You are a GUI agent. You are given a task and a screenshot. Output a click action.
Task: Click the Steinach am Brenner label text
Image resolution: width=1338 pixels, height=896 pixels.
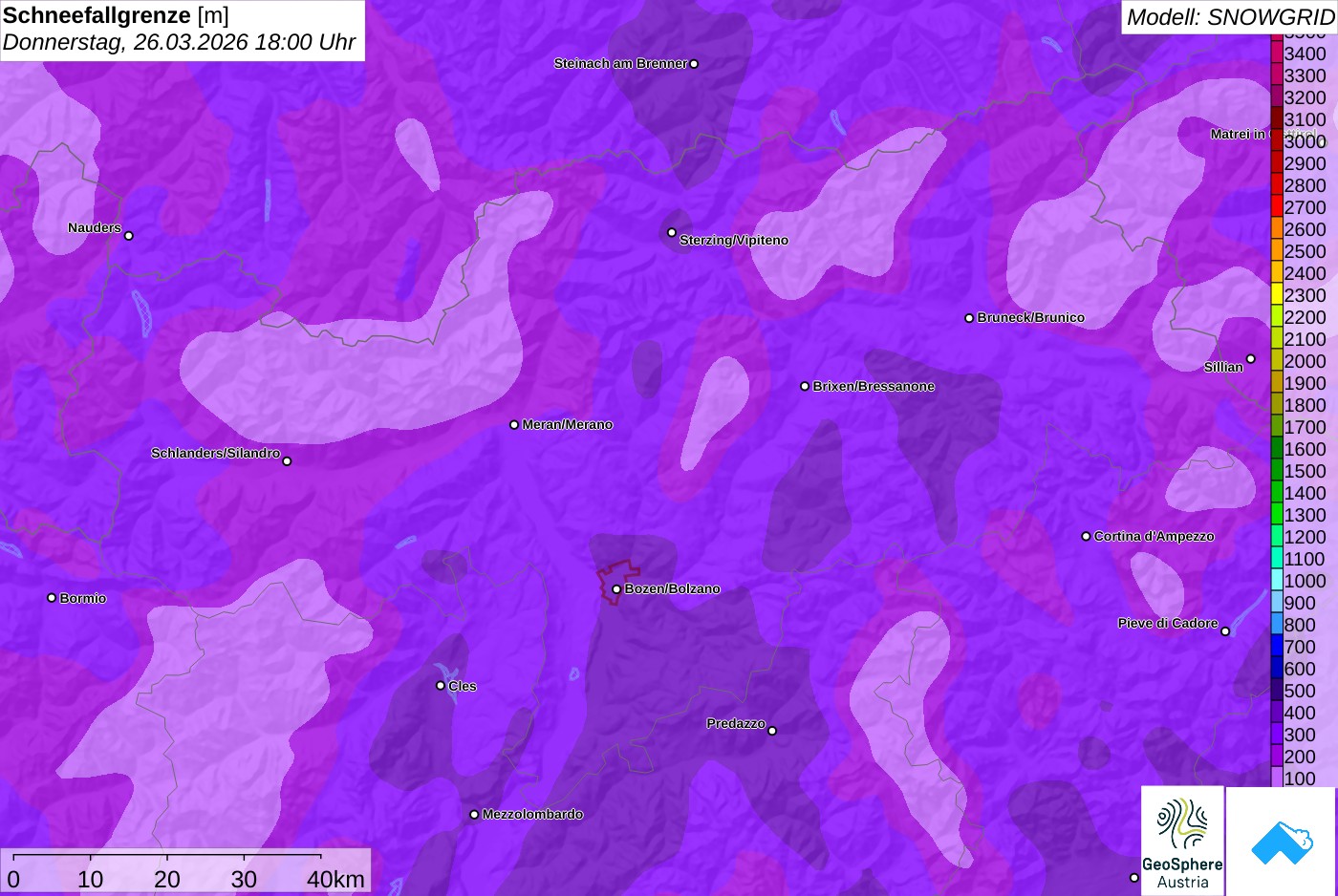620,64
